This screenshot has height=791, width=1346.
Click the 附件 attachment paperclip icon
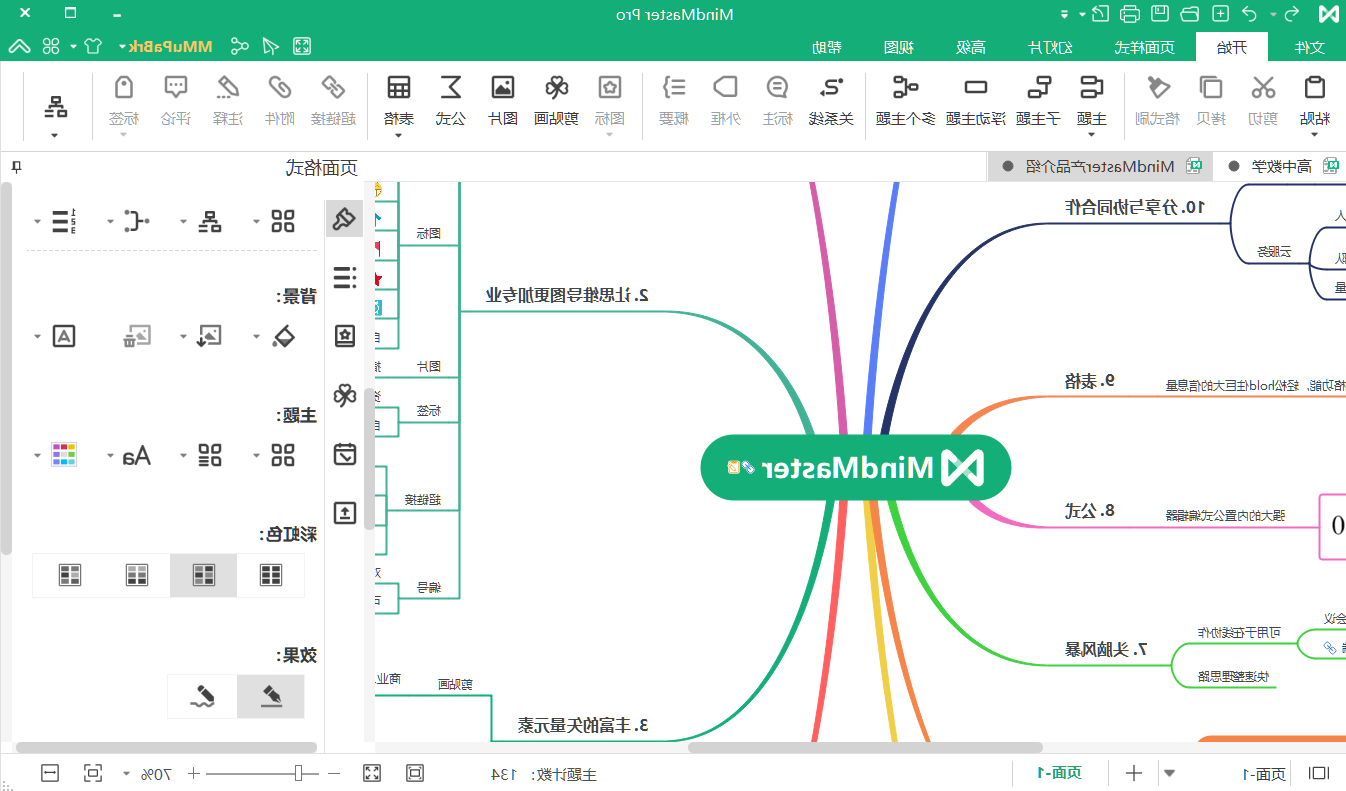tap(279, 88)
